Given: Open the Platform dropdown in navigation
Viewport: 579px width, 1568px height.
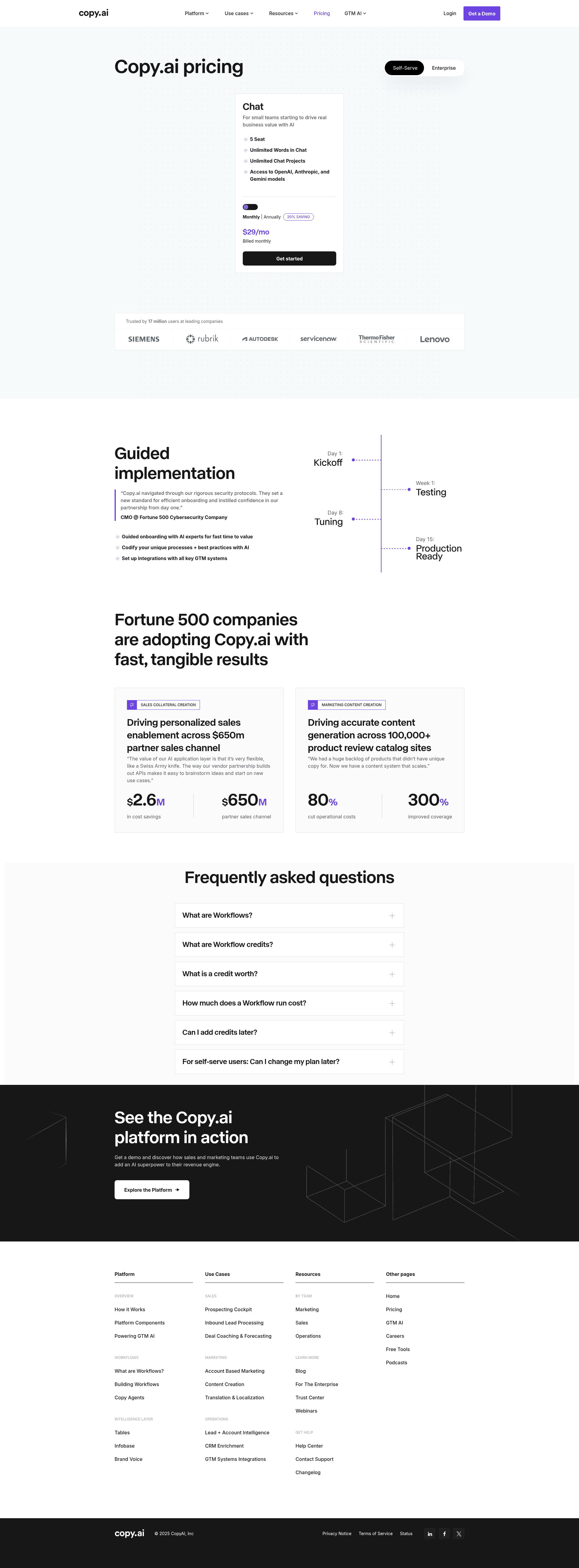Looking at the screenshot, I should point(196,13).
